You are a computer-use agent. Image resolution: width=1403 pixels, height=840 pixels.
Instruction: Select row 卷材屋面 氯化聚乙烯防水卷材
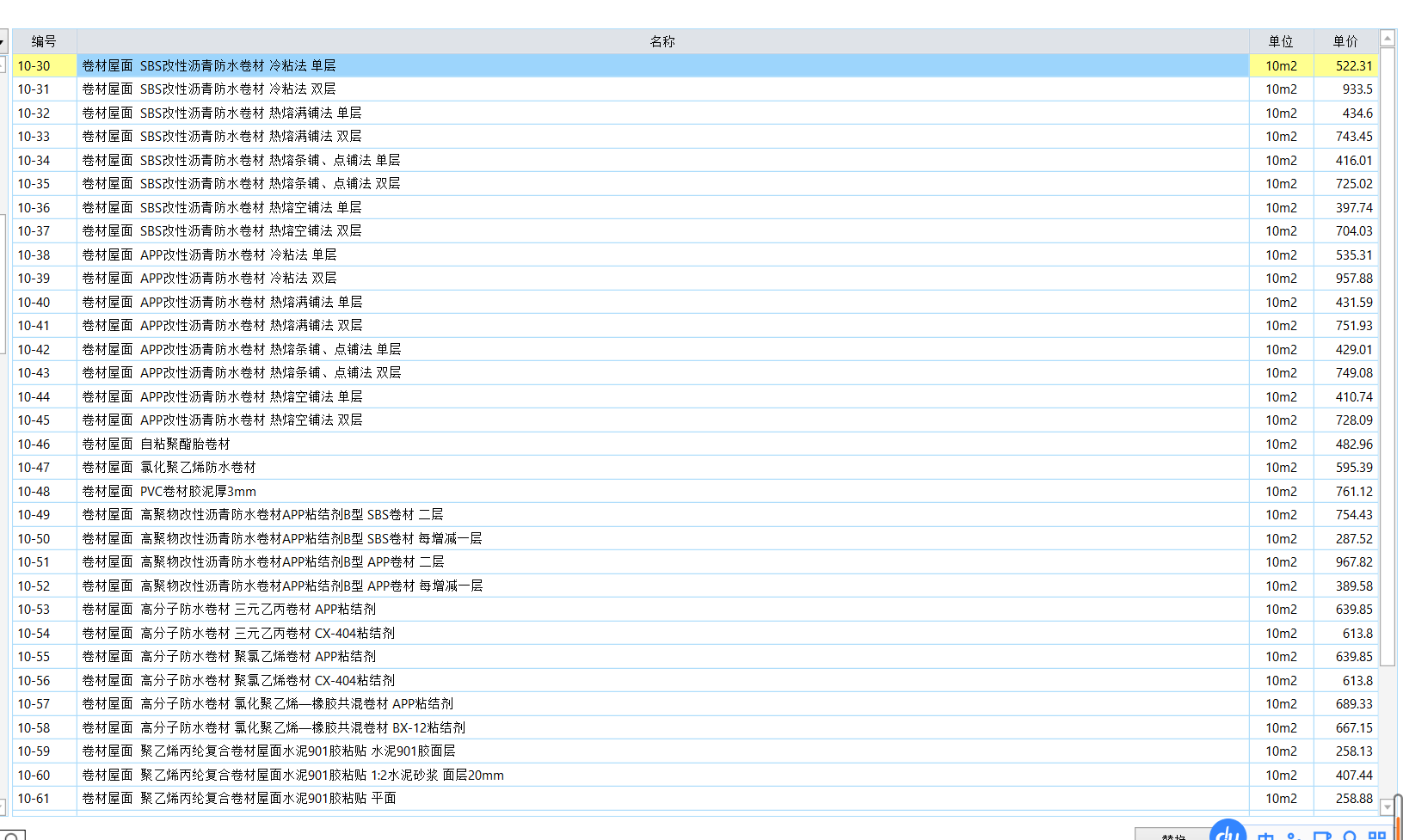point(662,468)
